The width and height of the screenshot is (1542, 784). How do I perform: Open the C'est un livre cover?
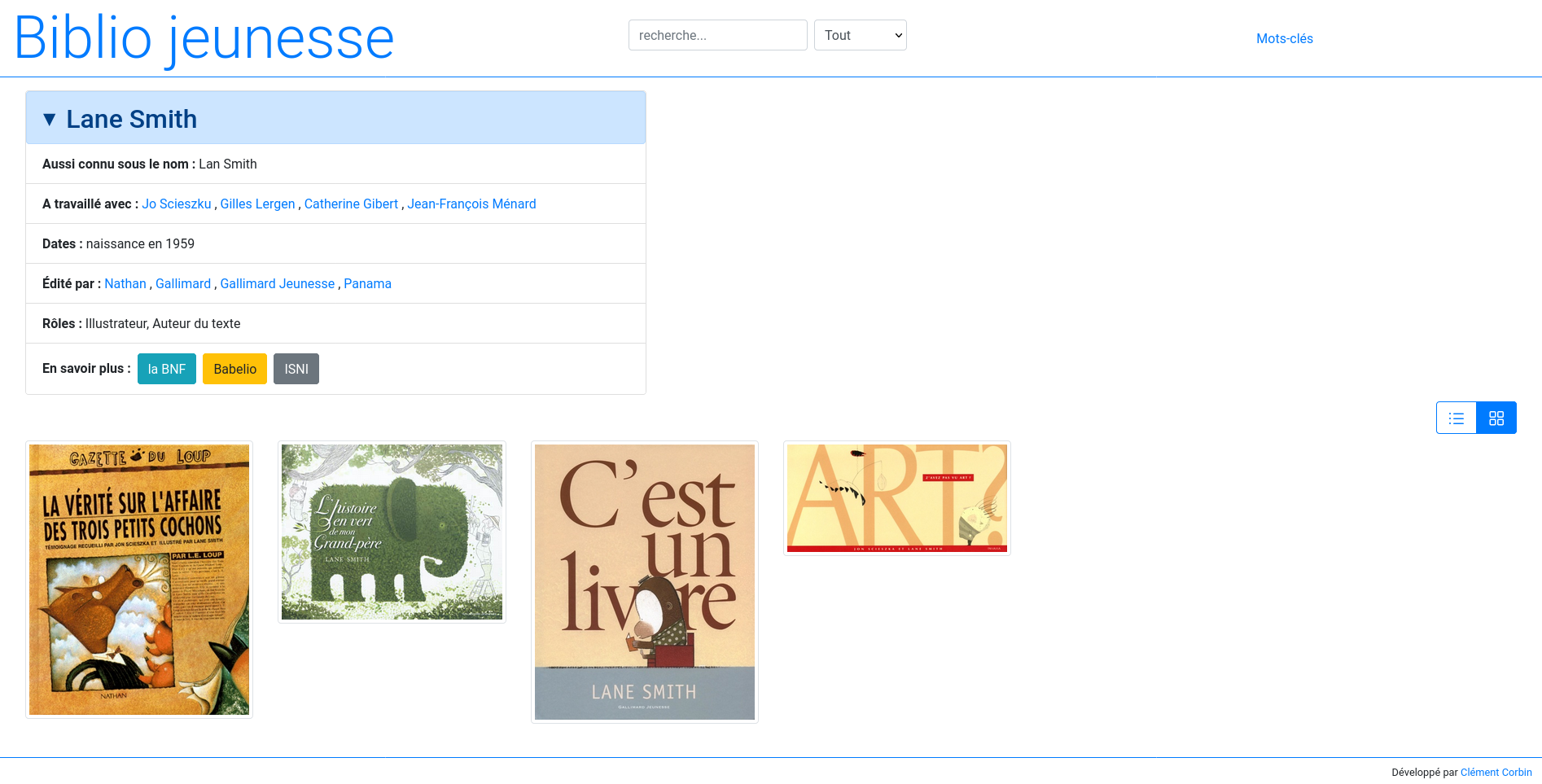(645, 582)
